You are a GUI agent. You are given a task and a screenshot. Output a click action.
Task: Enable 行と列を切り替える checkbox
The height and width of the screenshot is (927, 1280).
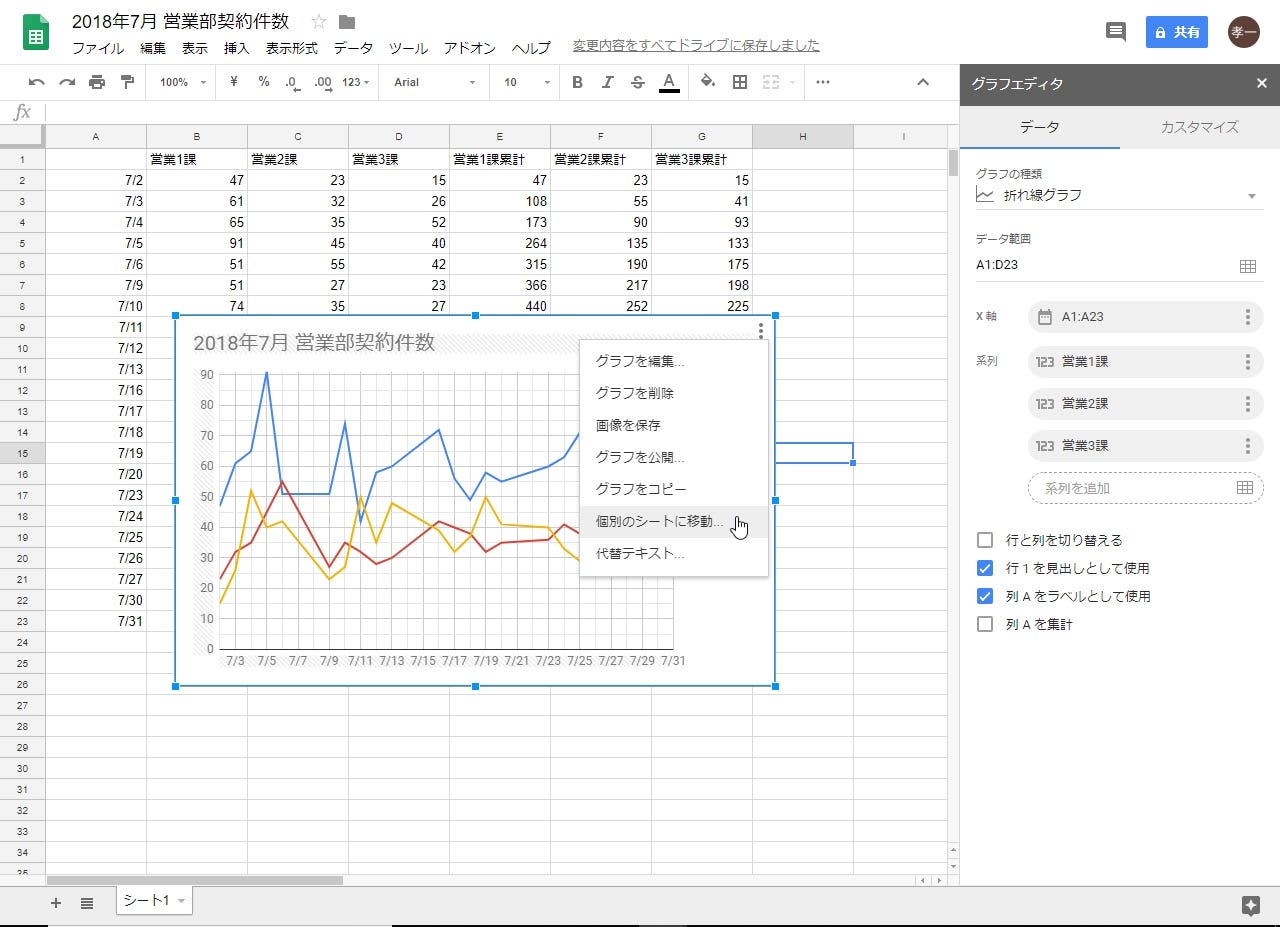click(985, 540)
